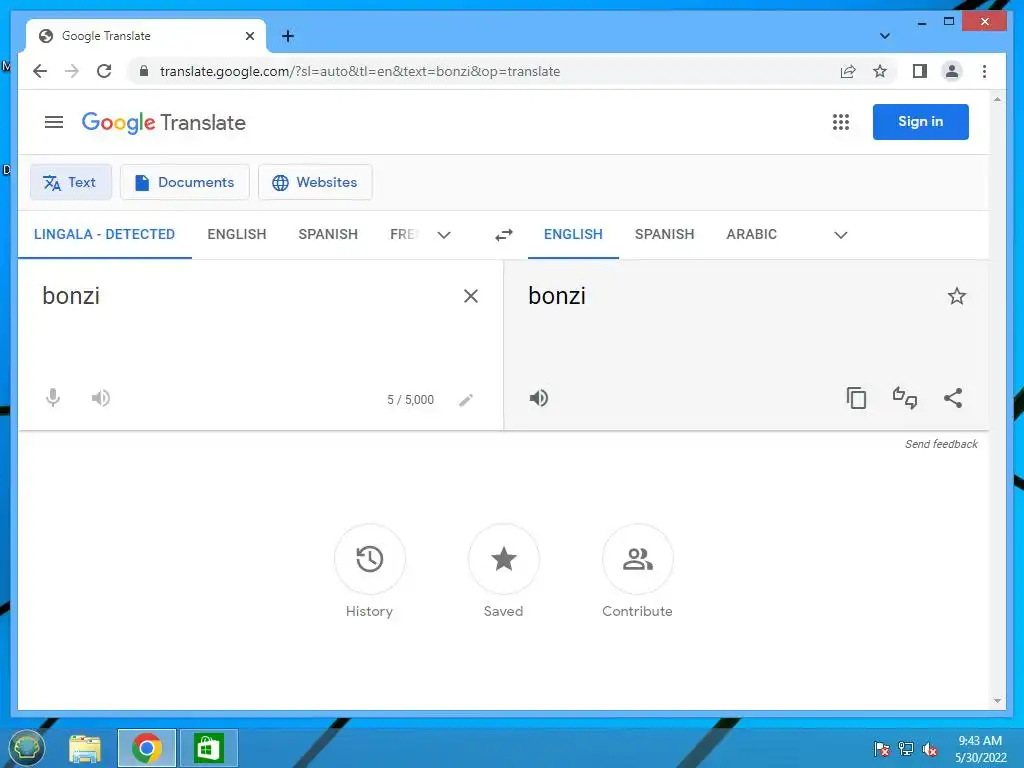The width and height of the screenshot is (1024, 768).
Task: Click the translated word bonzi
Action: pyautogui.click(x=557, y=296)
